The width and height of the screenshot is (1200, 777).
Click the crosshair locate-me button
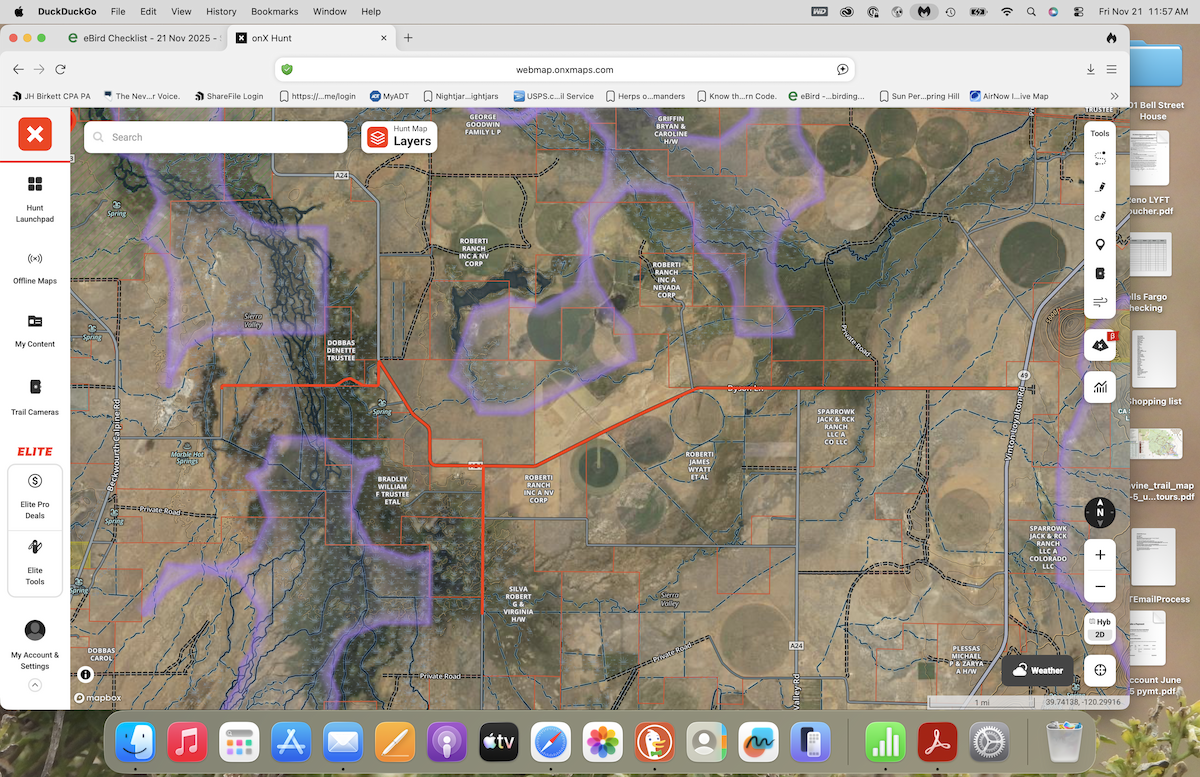coord(1099,670)
